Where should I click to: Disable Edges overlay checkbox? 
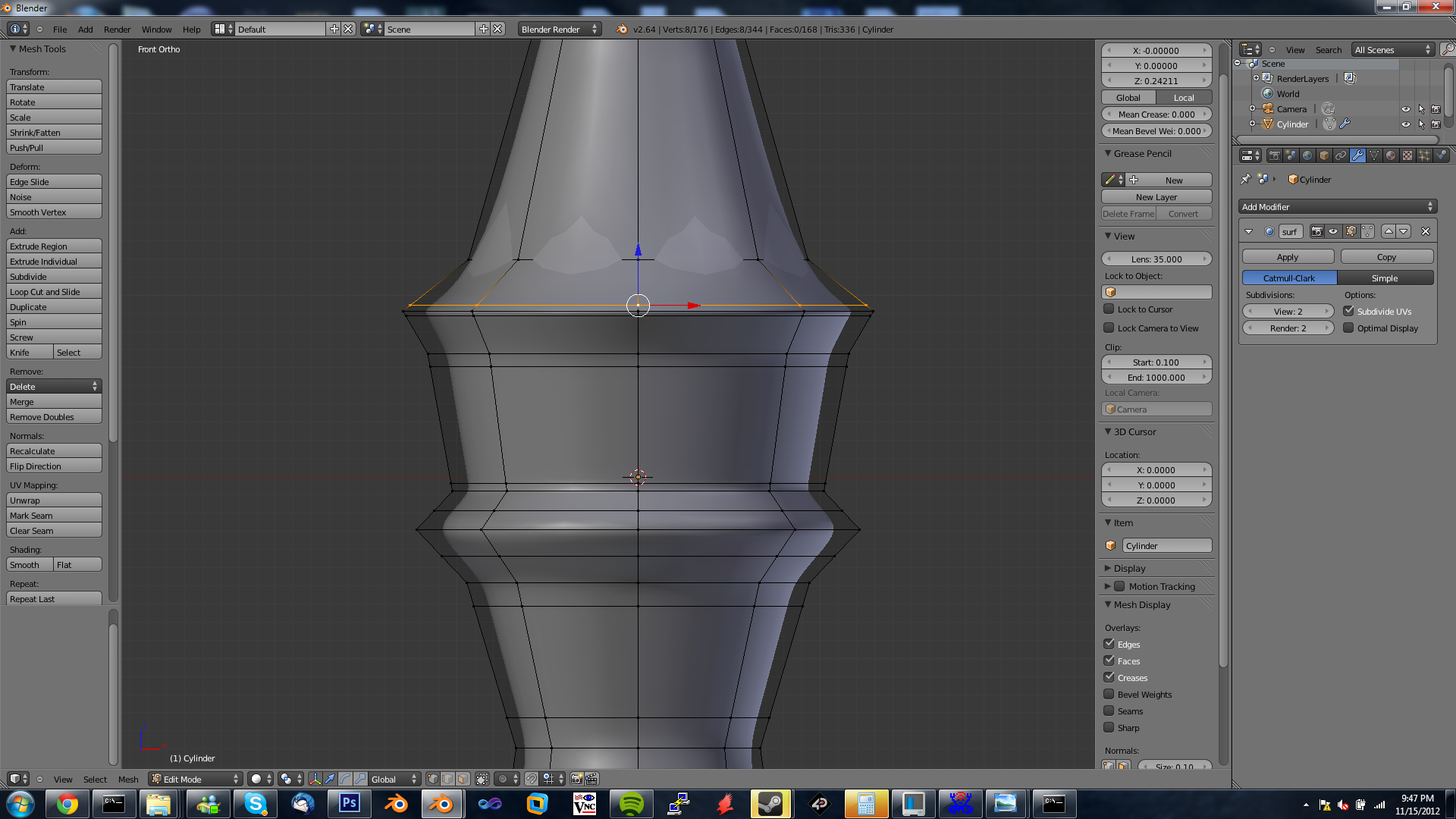coord(1109,644)
